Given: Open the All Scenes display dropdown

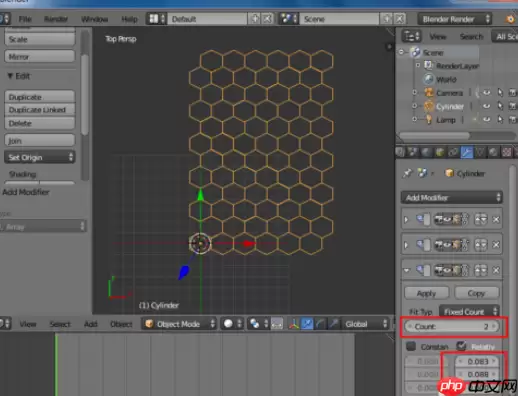Looking at the screenshot, I should [x=505, y=36].
